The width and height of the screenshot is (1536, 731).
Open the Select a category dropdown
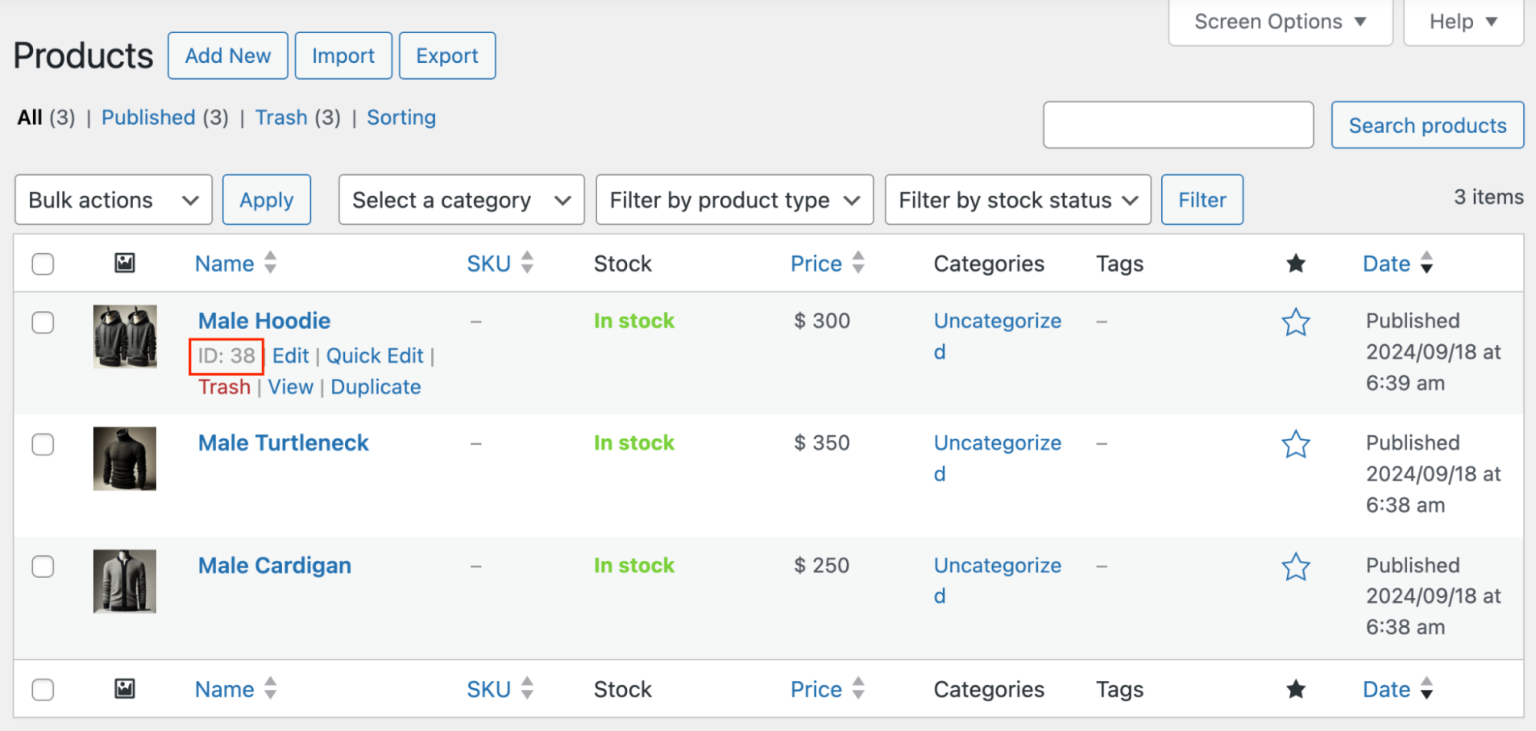click(461, 199)
